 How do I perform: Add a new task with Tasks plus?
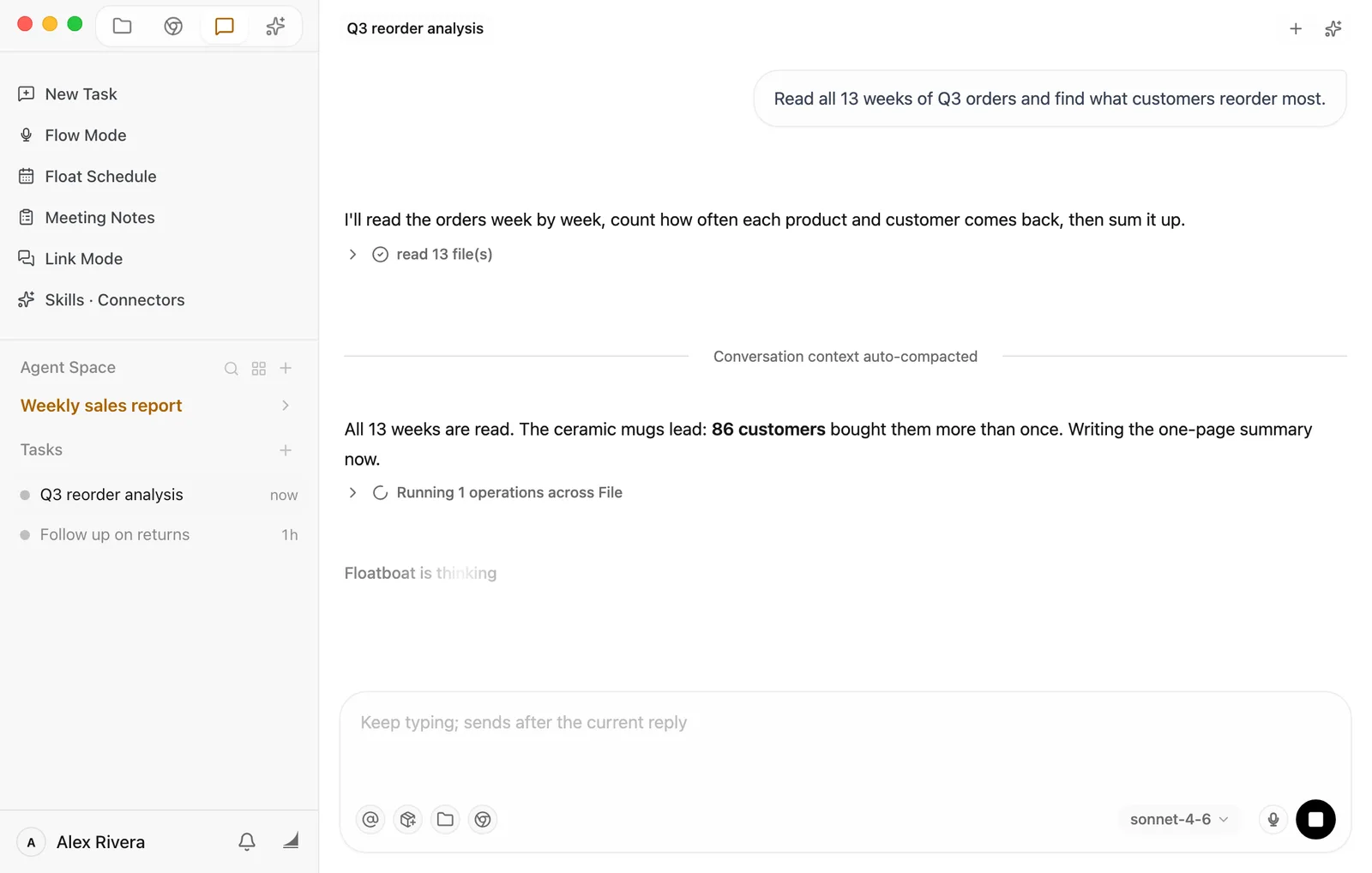click(286, 450)
